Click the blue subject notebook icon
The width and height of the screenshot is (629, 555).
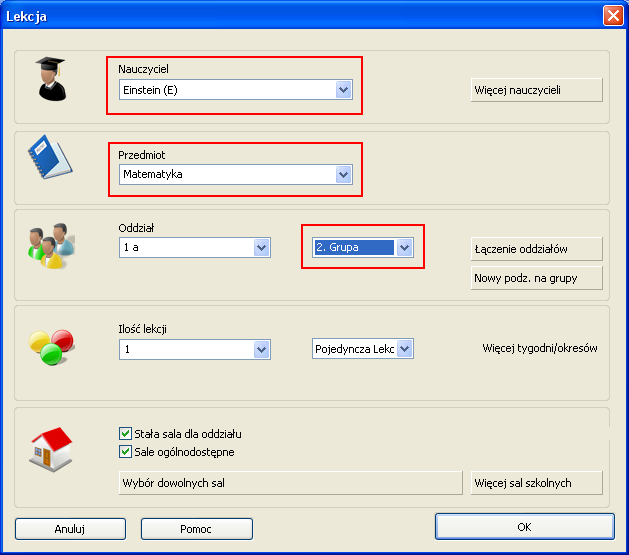pyautogui.click(x=50, y=157)
